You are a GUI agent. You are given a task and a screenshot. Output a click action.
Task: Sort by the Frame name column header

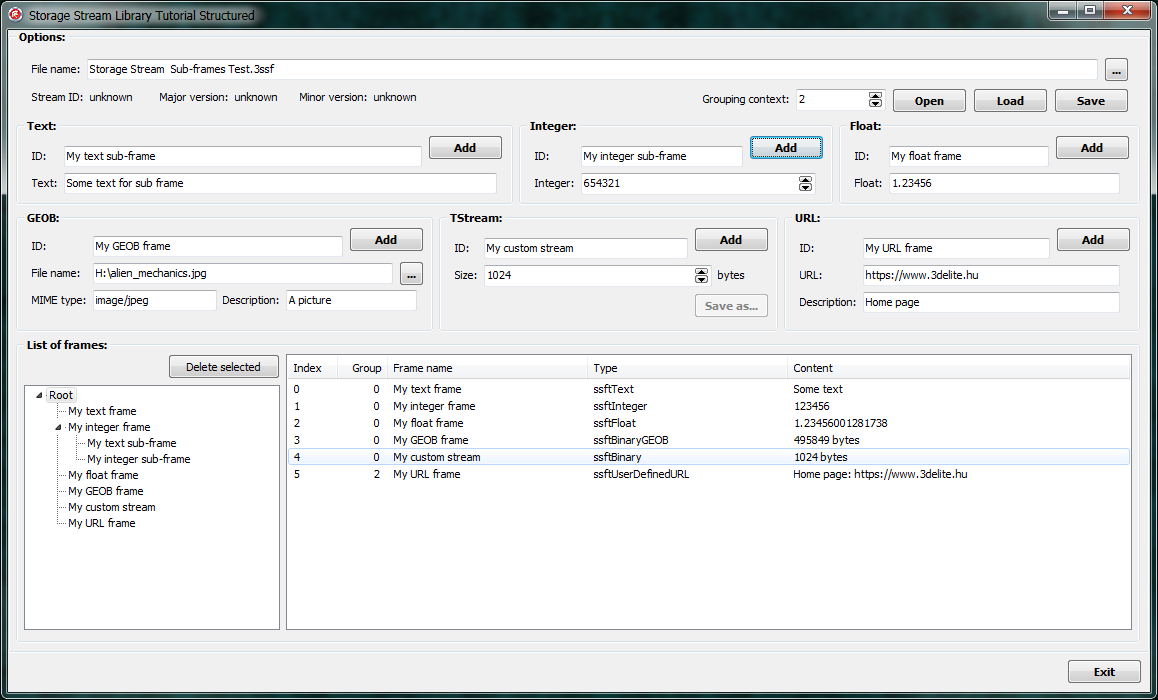487,368
